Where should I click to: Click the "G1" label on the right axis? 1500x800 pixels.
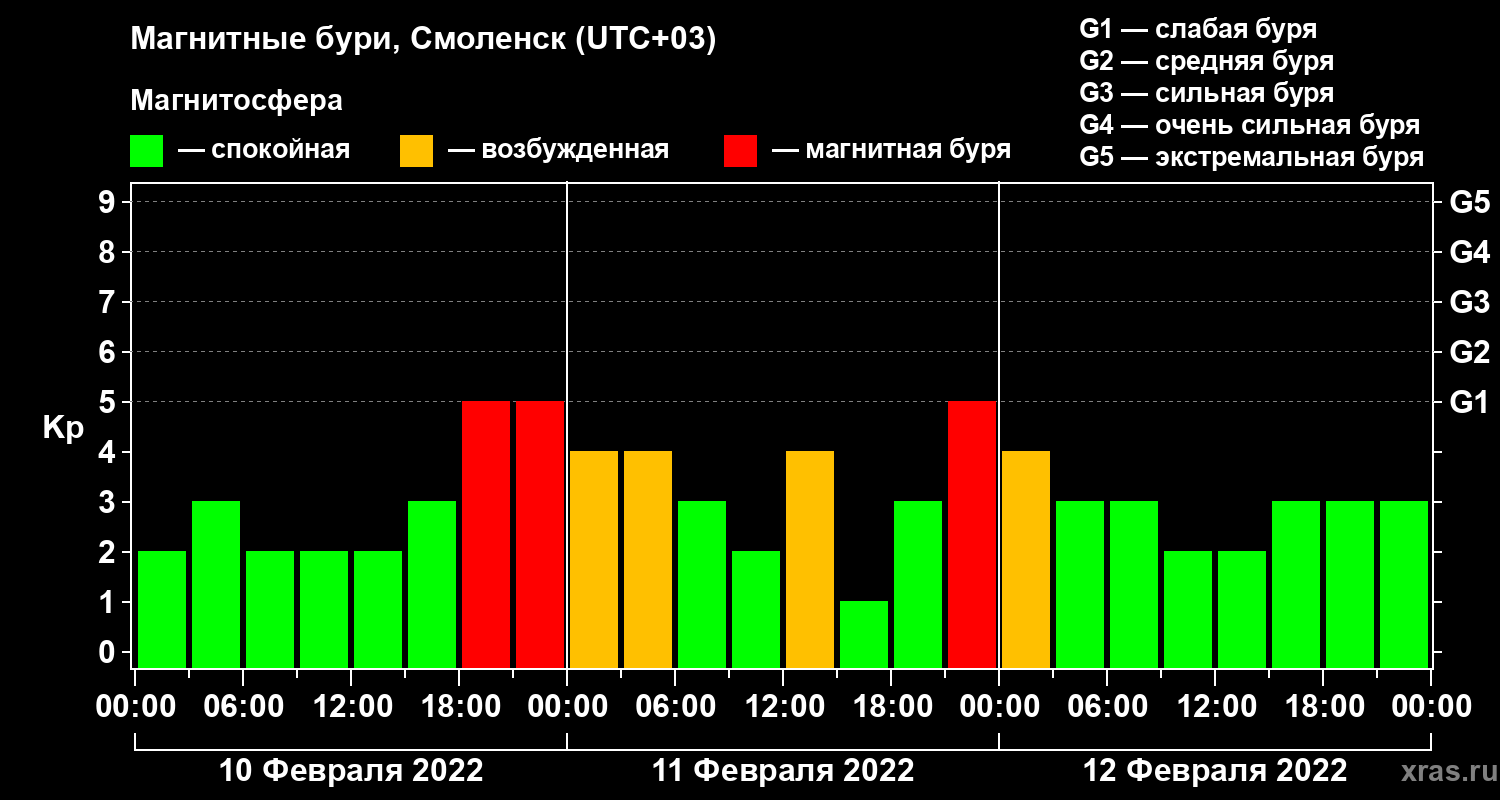click(1470, 402)
